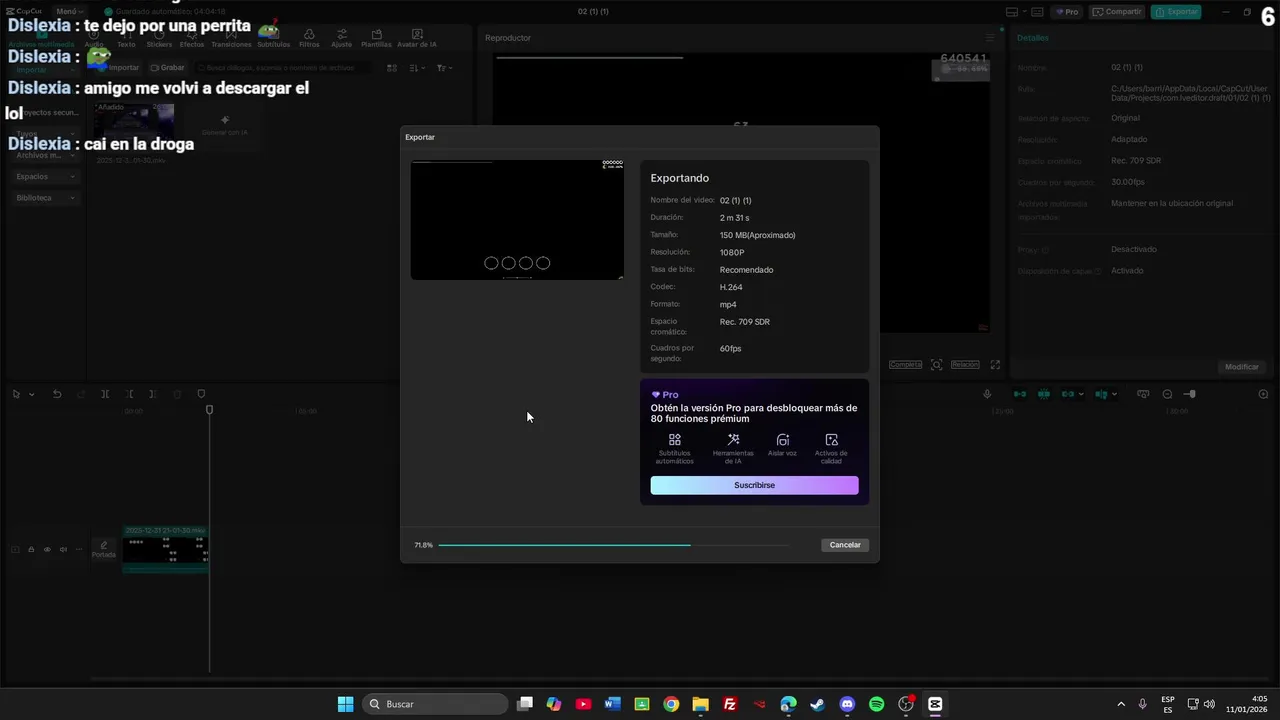Click the timeline microphone record icon
The width and height of the screenshot is (1280, 720).
(x=987, y=394)
